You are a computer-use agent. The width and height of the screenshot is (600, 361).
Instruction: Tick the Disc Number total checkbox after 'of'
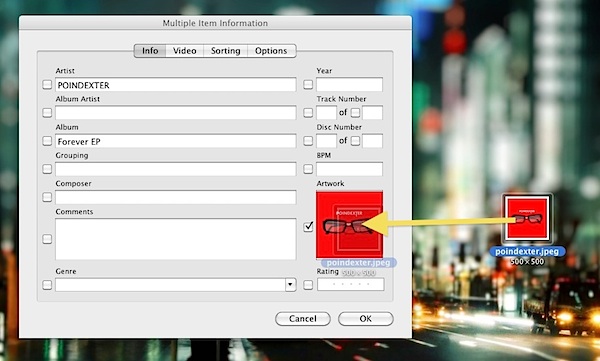click(355, 141)
